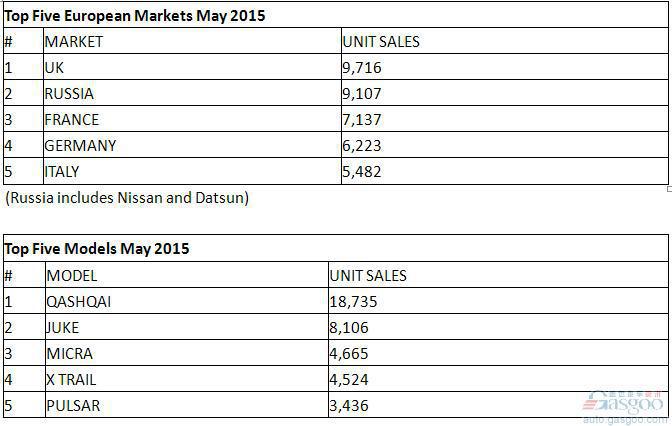Select the QASHQAI model cell

(x=187, y=301)
